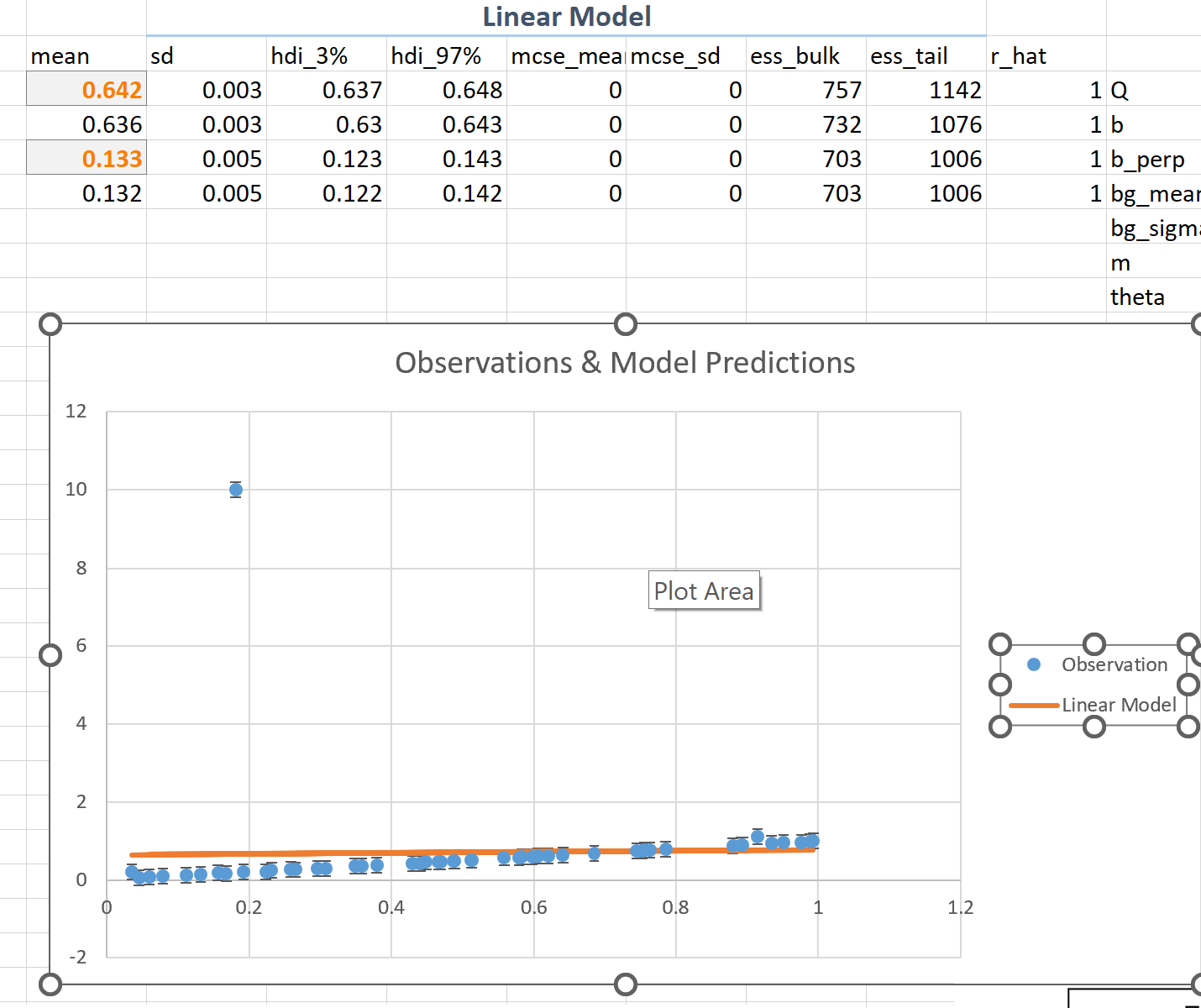Click the Observation legend text entry
Screen dimensions: 1201x1008
[1115, 664]
